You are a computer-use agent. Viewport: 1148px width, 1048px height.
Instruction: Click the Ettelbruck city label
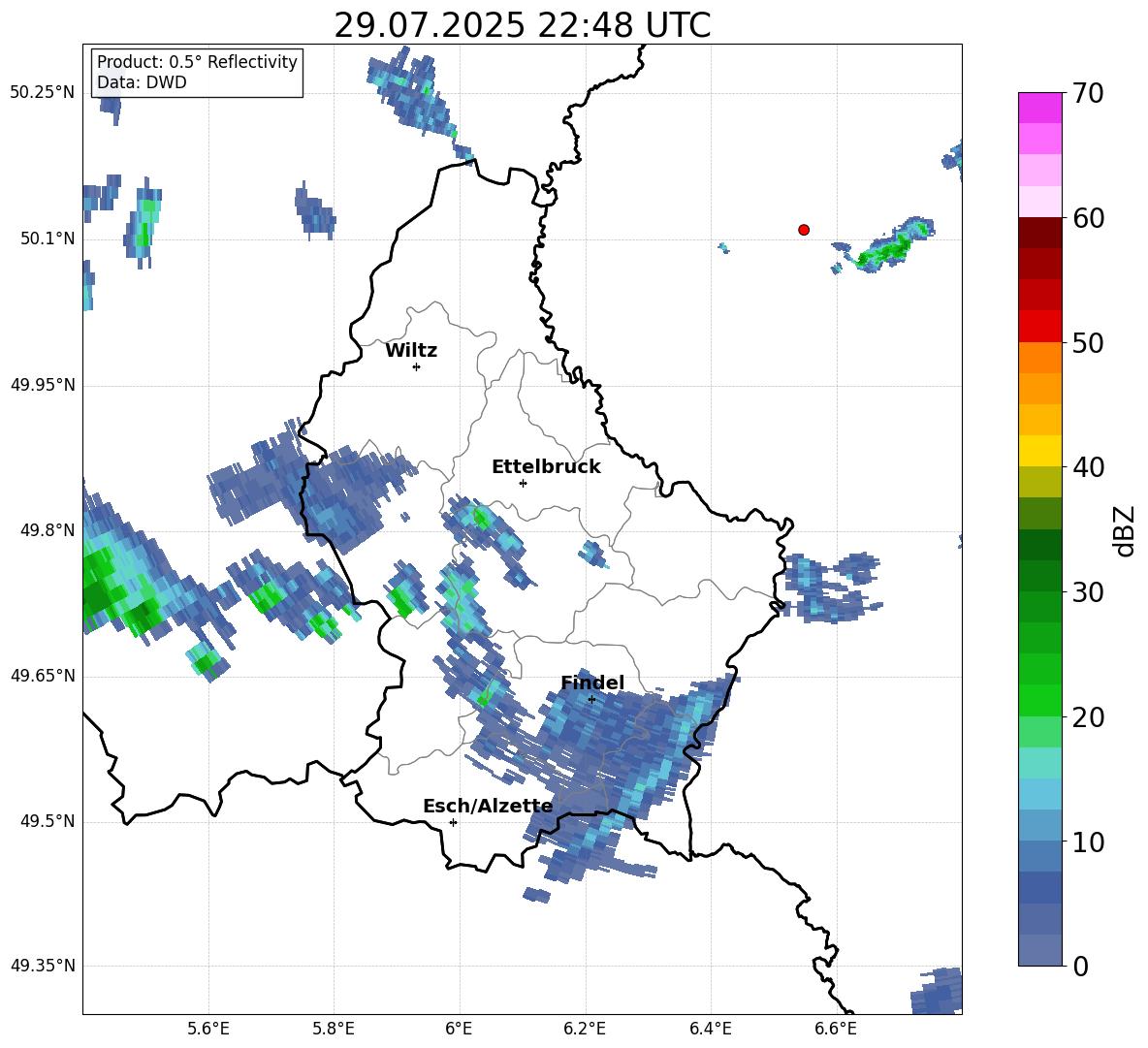(x=546, y=467)
